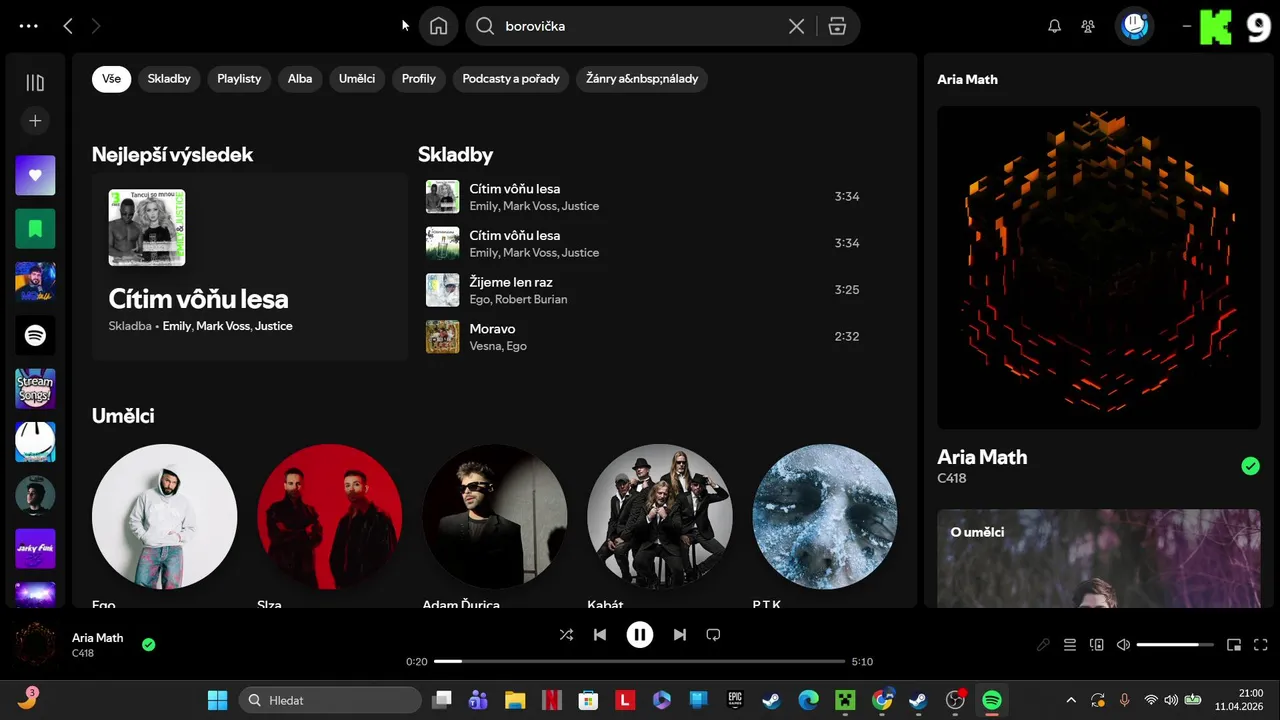The width and height of the screenshot is (1280, 720).
Task: Open the Umělci section heading
Action: 123,416
